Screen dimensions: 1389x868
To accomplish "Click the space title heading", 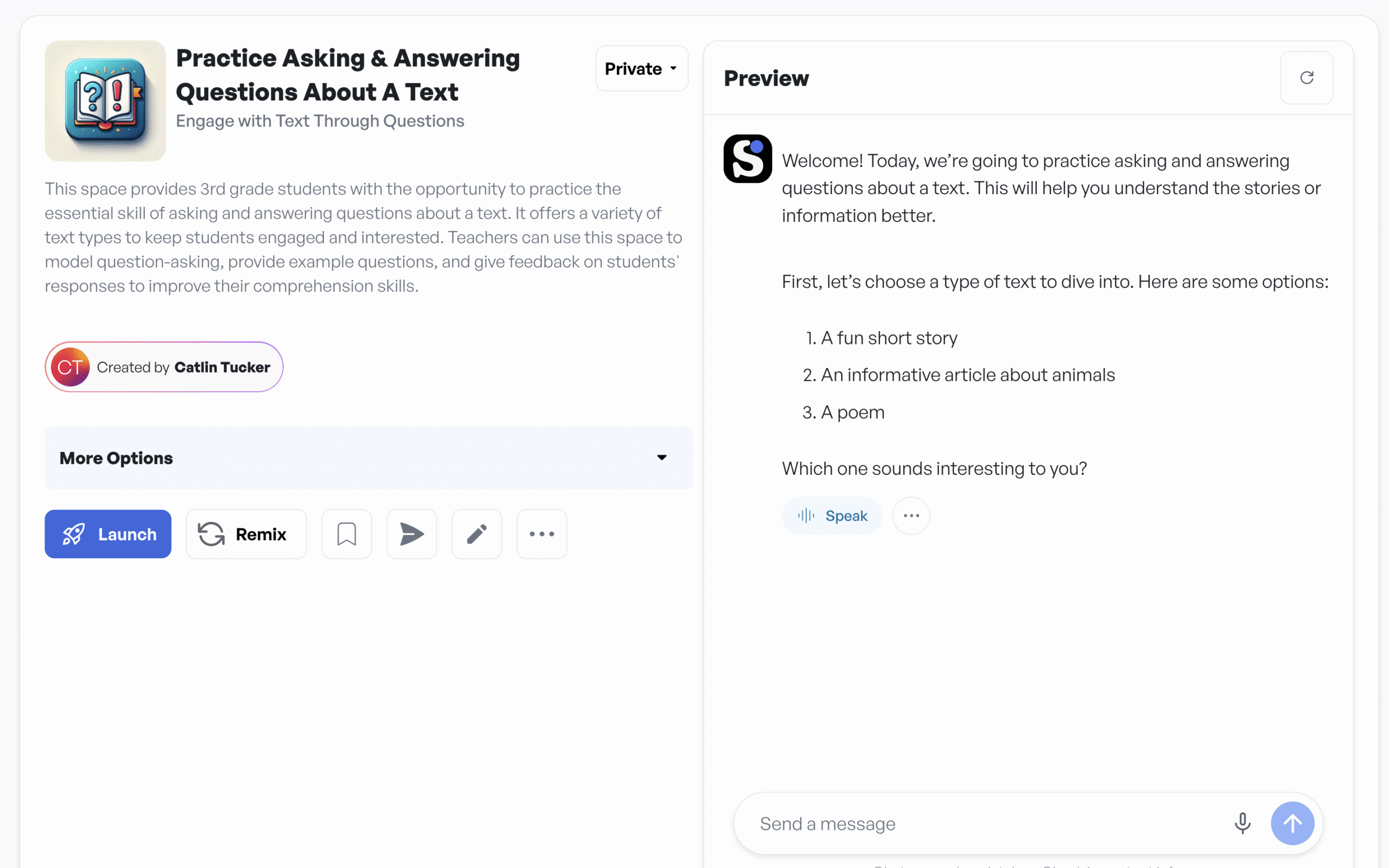I will point(348,75).
